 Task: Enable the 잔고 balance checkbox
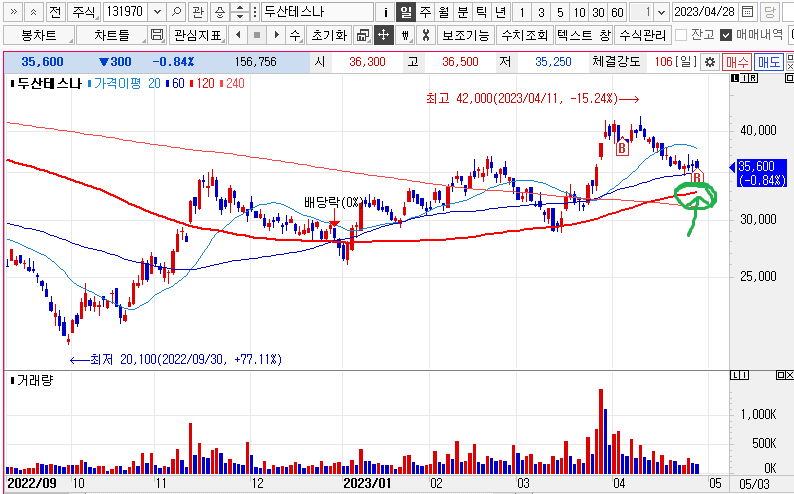(x=681, y=35)
